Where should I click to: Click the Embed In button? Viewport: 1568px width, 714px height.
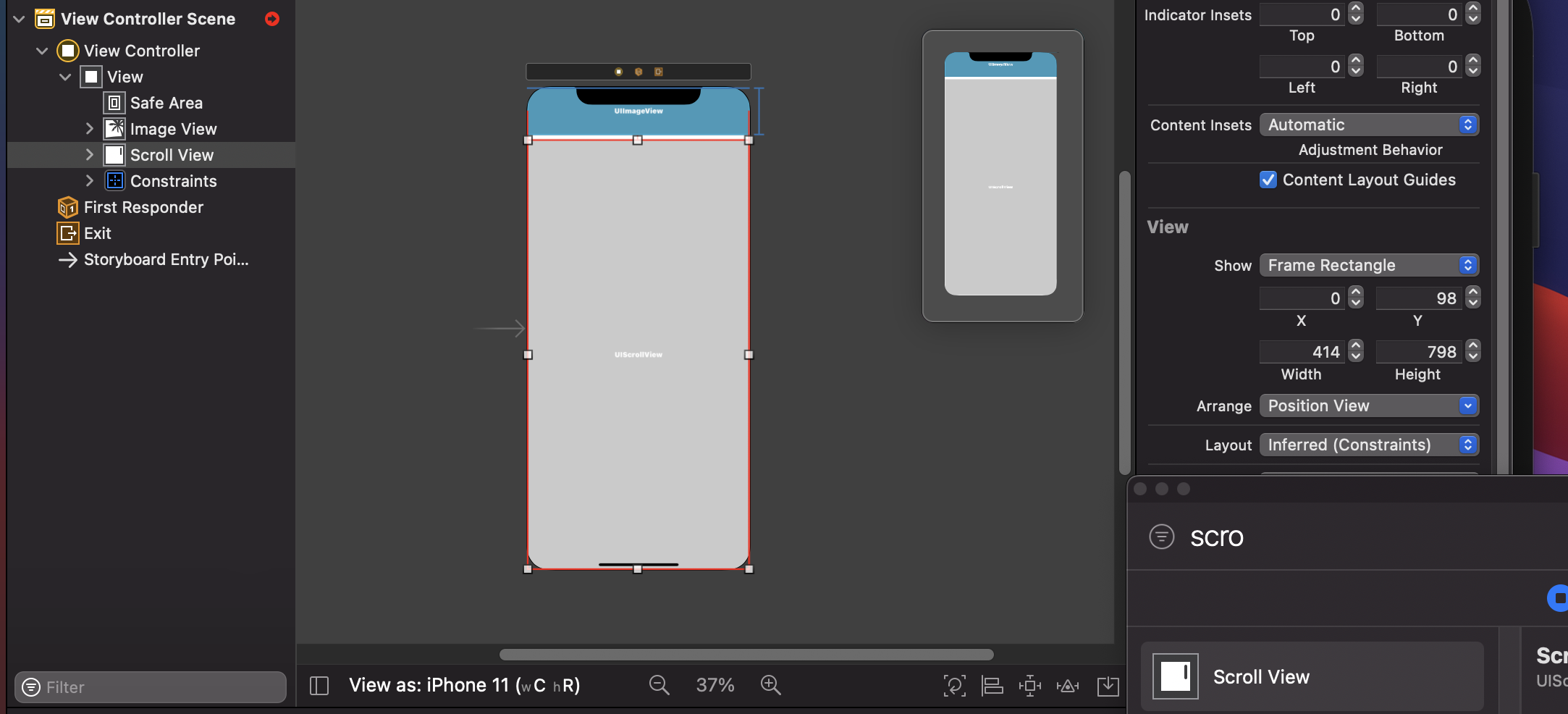click(x=1108, y=686)
